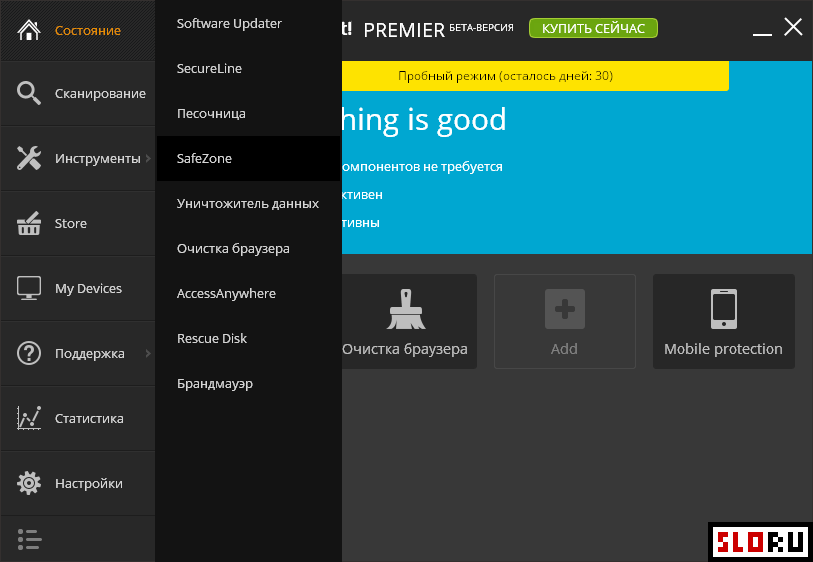Select highlighted SafeZone submenu entry
The width and height of the screenshot is (813, 562).
coord(248,159)
